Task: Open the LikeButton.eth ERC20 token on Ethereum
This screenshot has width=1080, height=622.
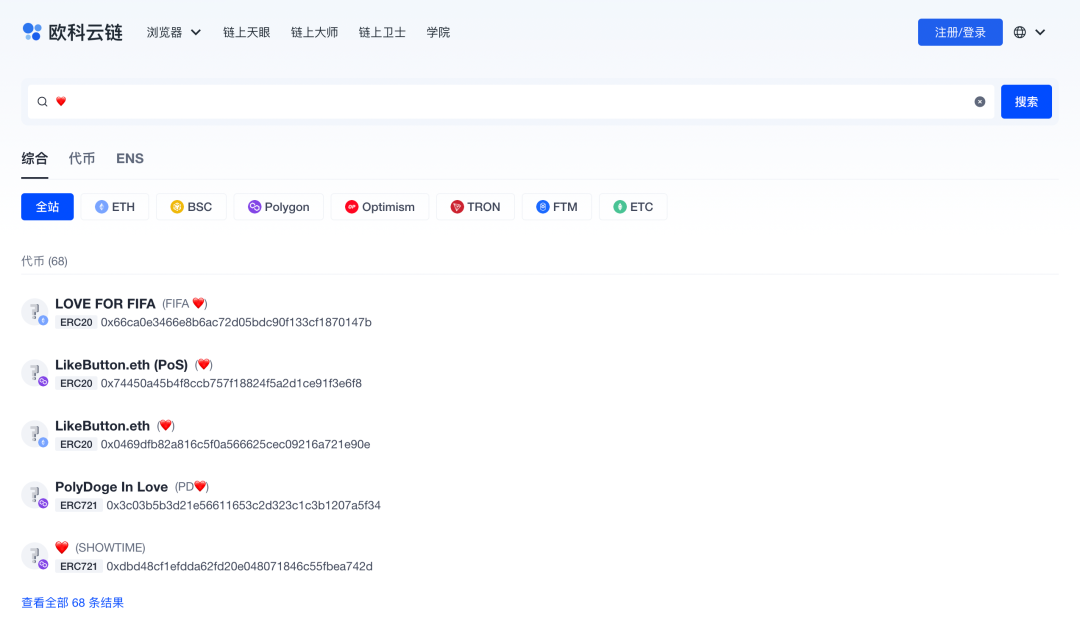Action: coord(103,426)
